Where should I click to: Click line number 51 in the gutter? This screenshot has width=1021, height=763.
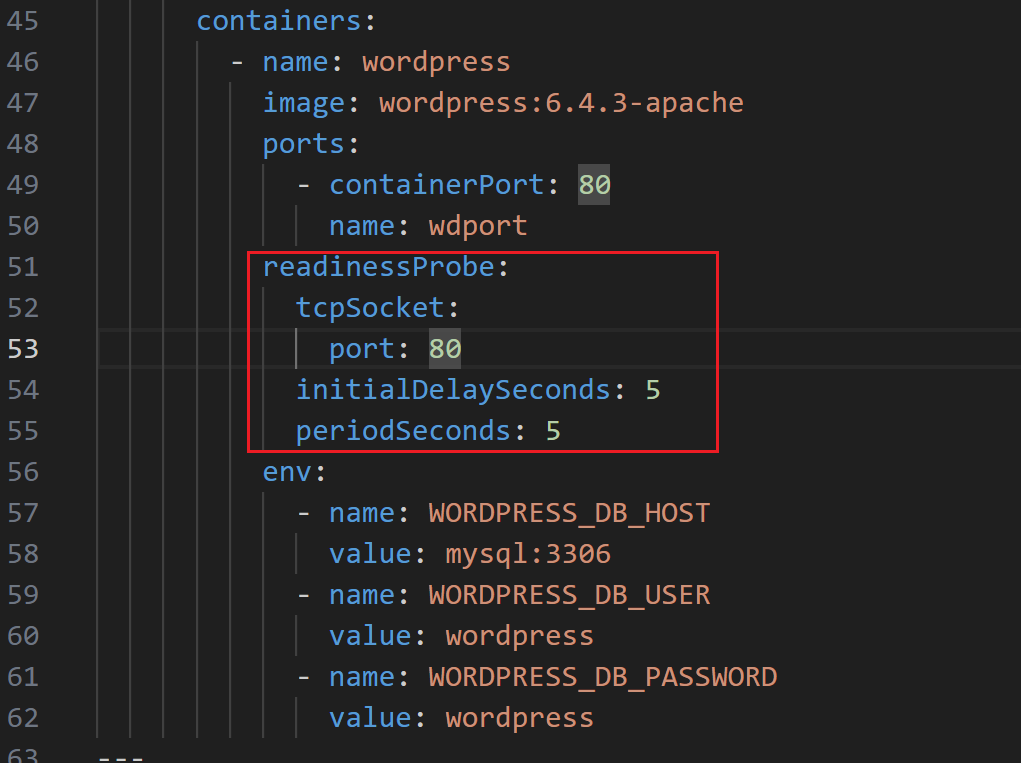click(x=23, y=266)
